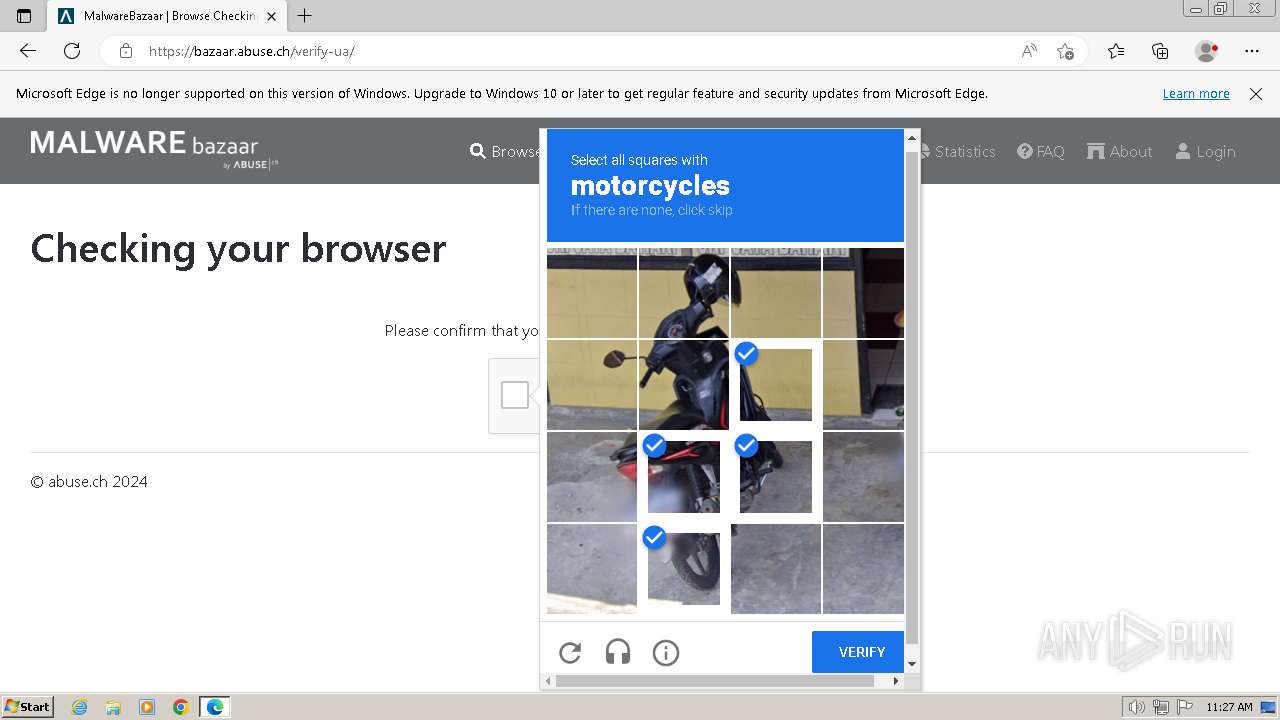Screen dimensions: 1280x720
Task: Close the MalwareBazaar tab
Action: tap(272, 16)
